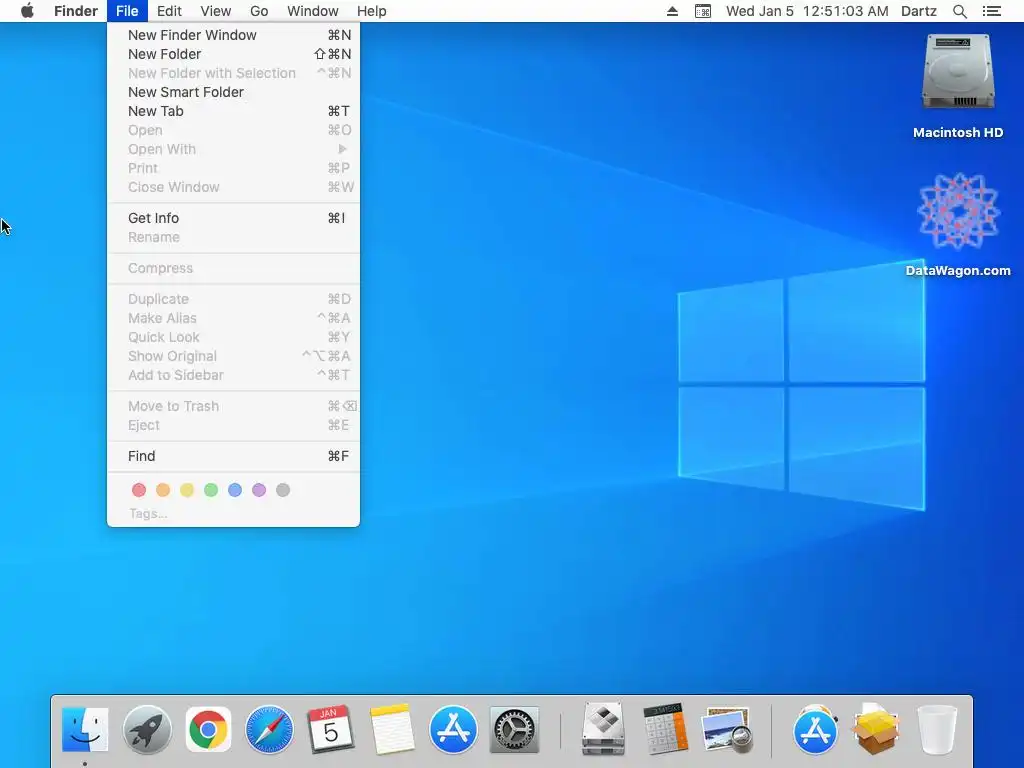Apply the gray tag color
The image size is (1024, 768).
pos(283,490)
